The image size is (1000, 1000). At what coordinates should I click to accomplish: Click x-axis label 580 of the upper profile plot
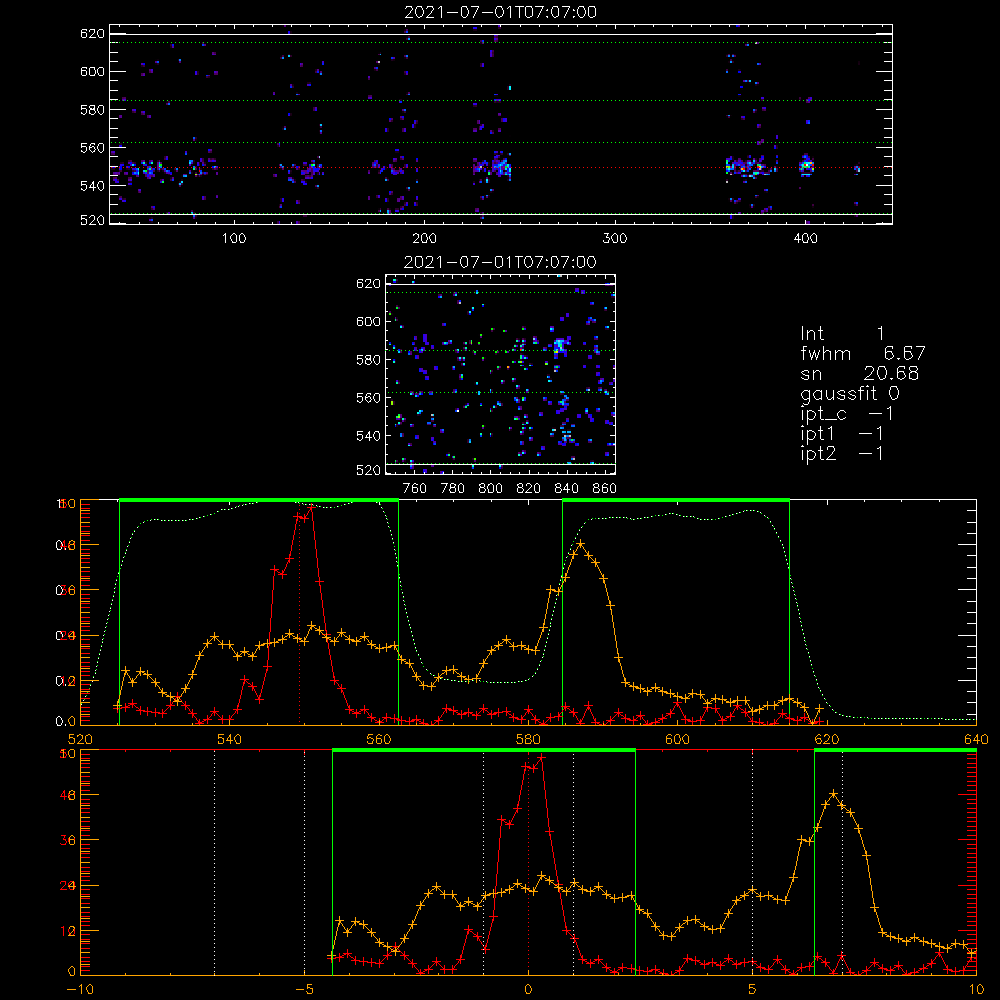tap(528, 740)
